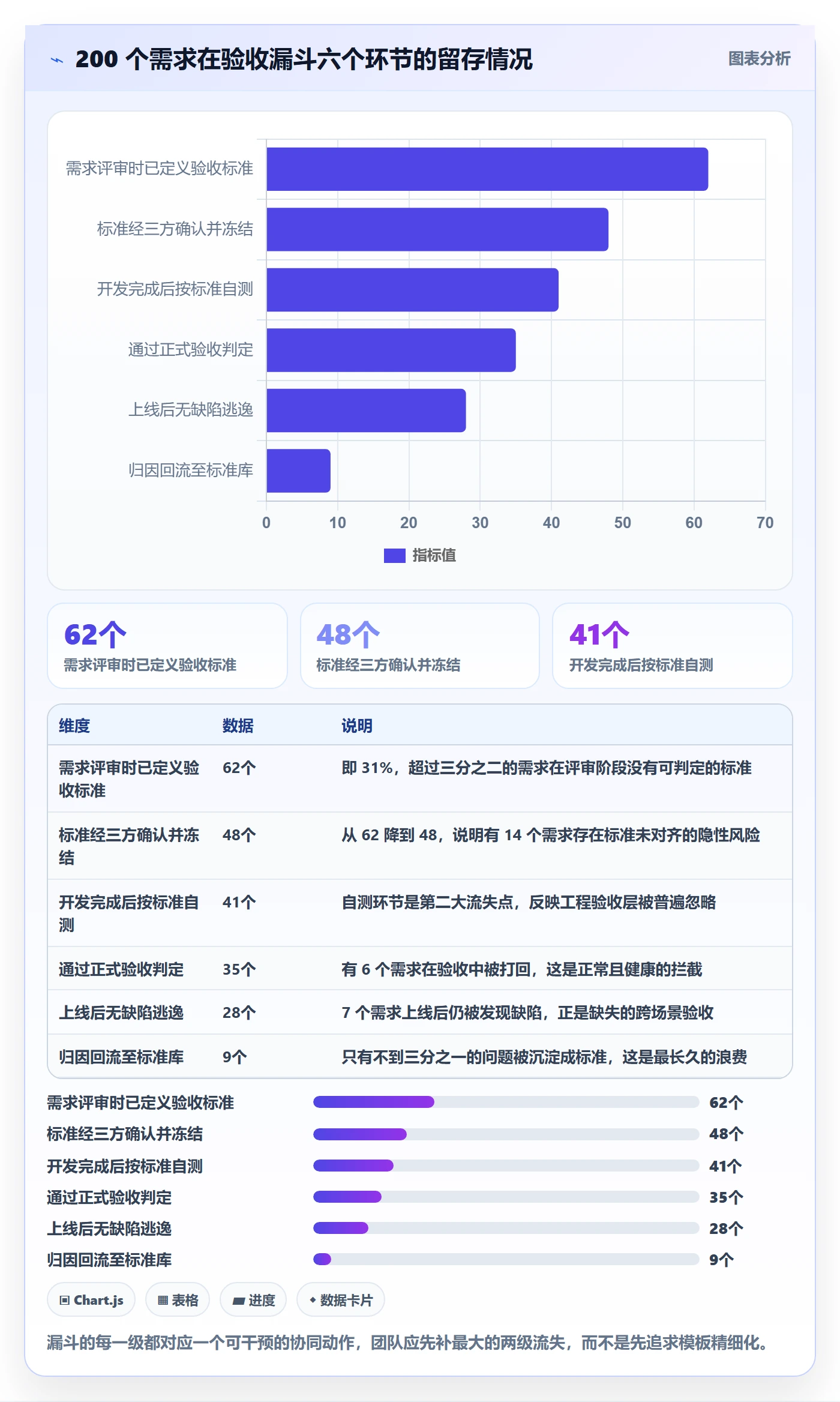The image size is (840, 1402).
Task: Select the table cell starting 即 31%
Action: (x=547, y=768)
